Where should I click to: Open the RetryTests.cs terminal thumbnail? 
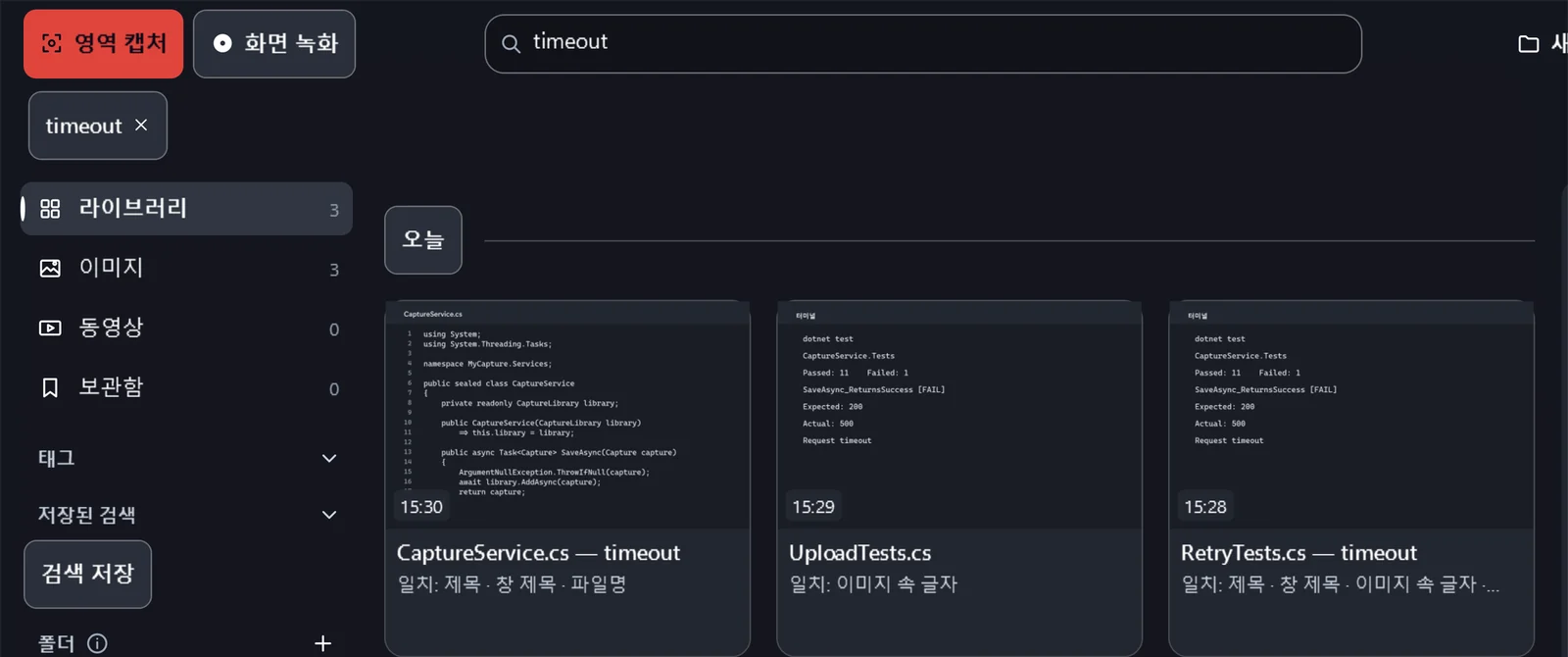(1351, 415)
